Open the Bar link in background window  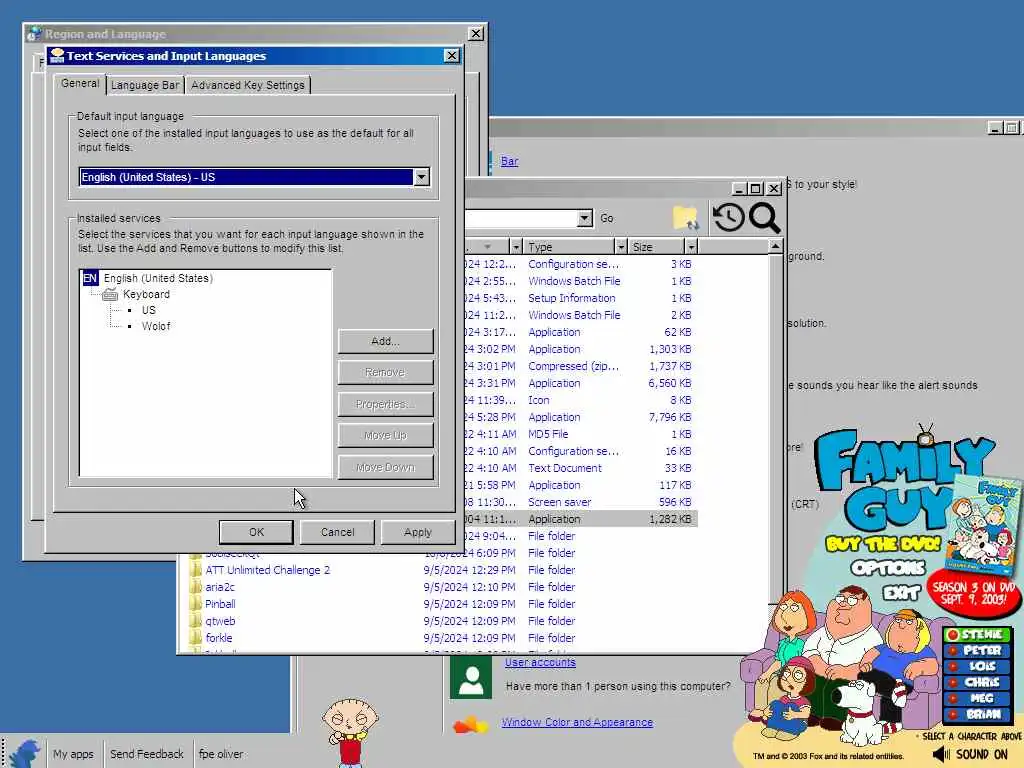[509, 161]
